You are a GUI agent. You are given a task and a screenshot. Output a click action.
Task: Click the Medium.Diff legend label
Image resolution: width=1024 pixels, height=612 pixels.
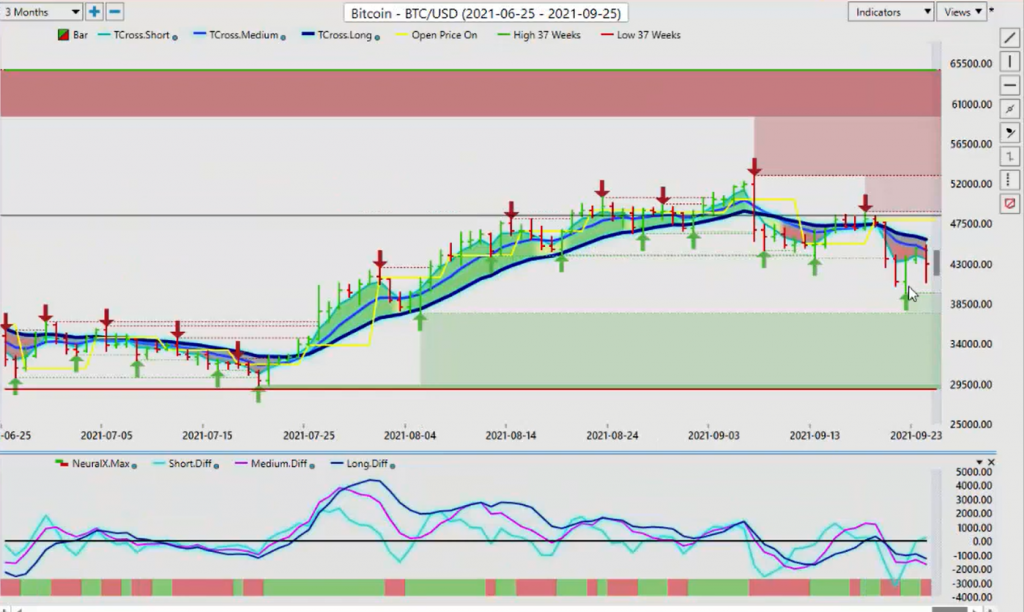(279, 464)
